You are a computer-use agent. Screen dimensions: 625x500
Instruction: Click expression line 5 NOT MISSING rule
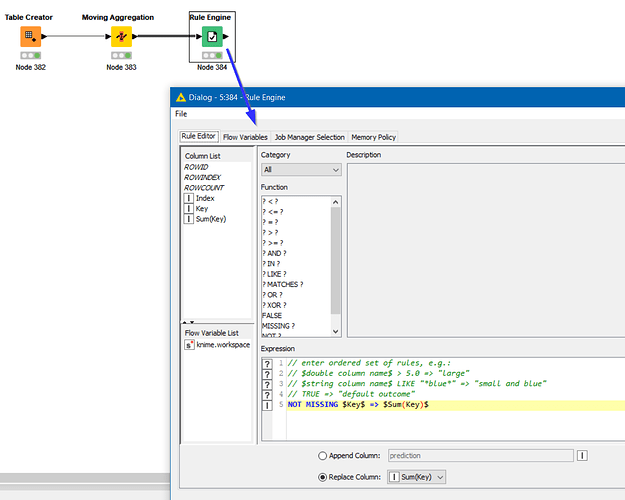pyautogui.click(x=358, y=405)
